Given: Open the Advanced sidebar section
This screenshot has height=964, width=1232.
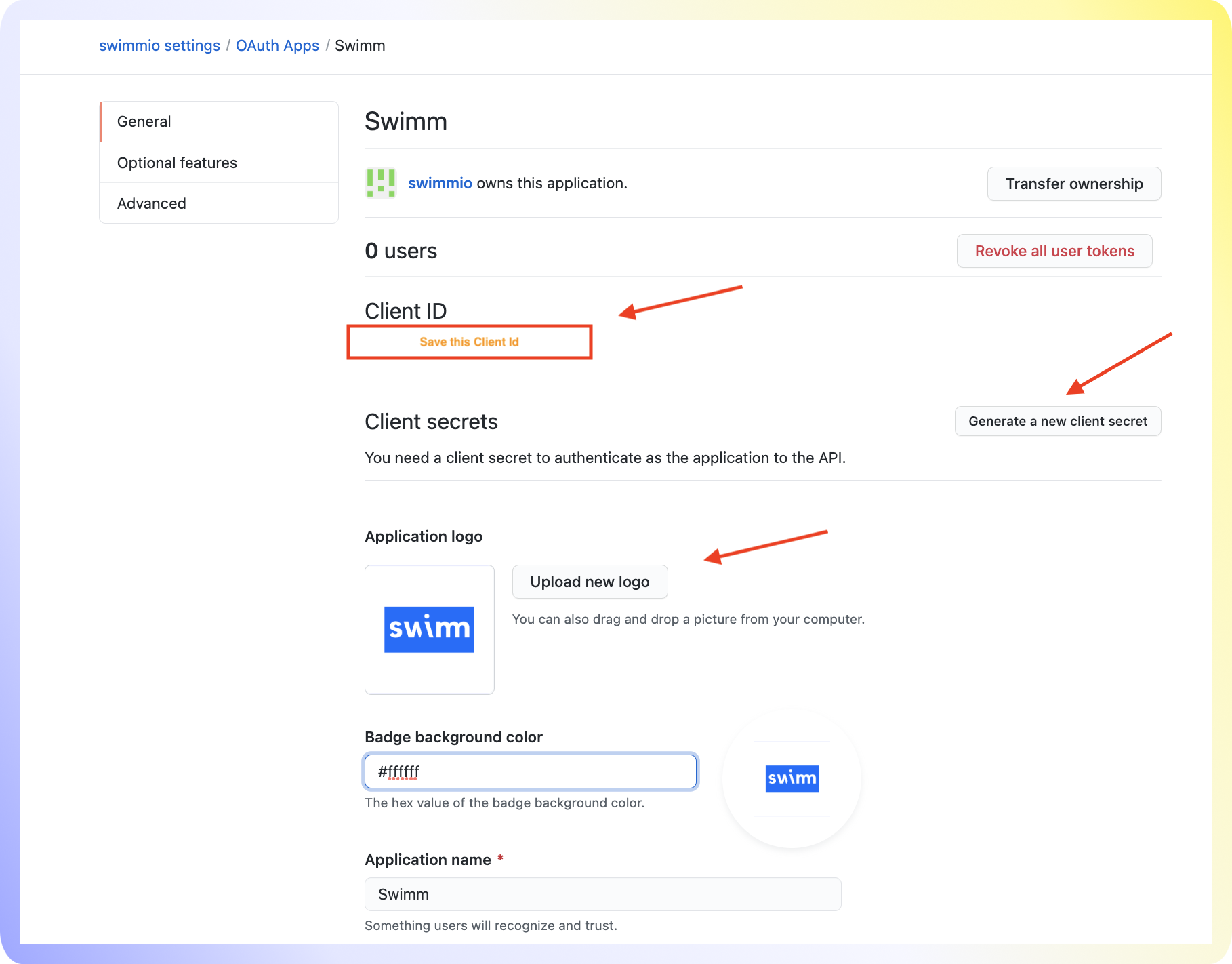Looking at the screenshot, I should [219, 203].
